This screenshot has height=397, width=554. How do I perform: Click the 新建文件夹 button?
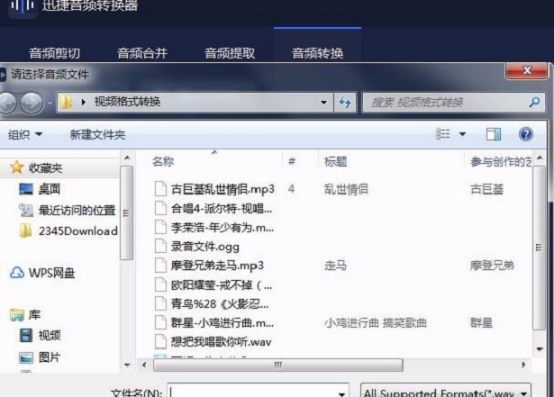pyautogui.click(x=98, y=135)
